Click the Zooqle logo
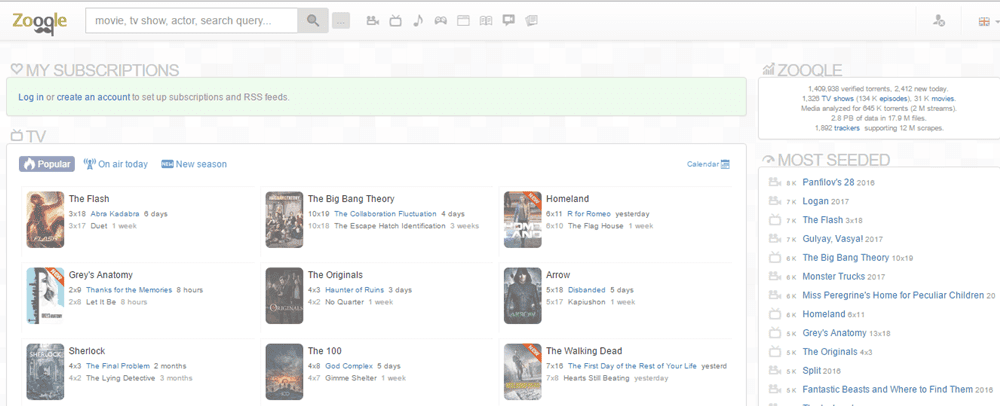Viewport: 1000px width, 406px height. pos(39,20)
